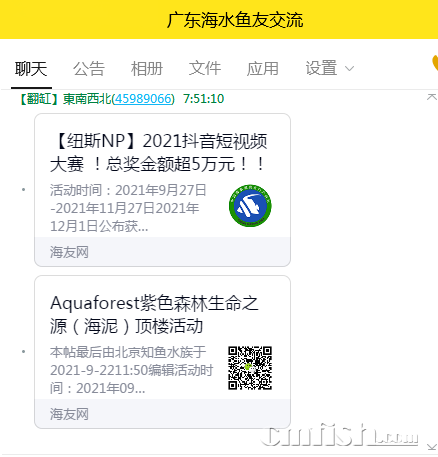Click the QR code thumbnail
Screen dimensions: 438x457
(x=250, y=368)
